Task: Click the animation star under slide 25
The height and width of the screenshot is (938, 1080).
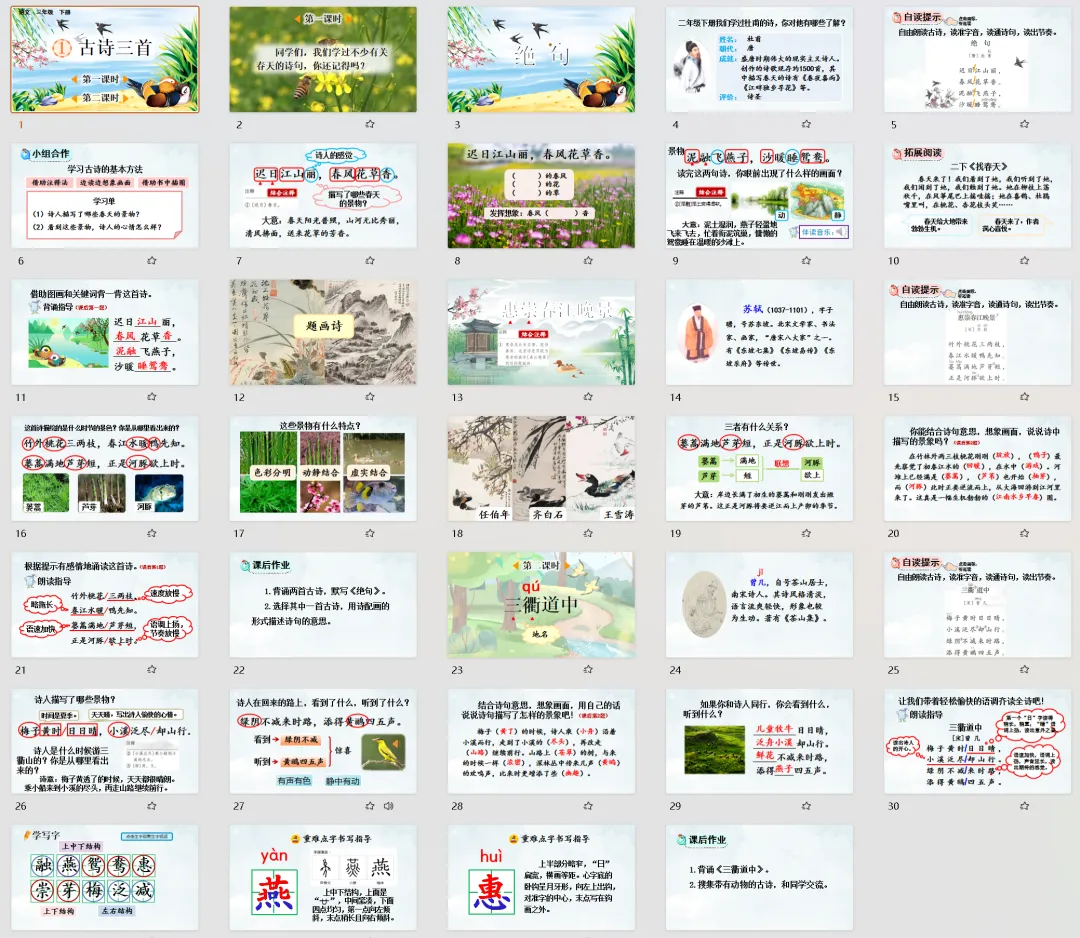Action: pyautogui.click(x=1024, y=669)
